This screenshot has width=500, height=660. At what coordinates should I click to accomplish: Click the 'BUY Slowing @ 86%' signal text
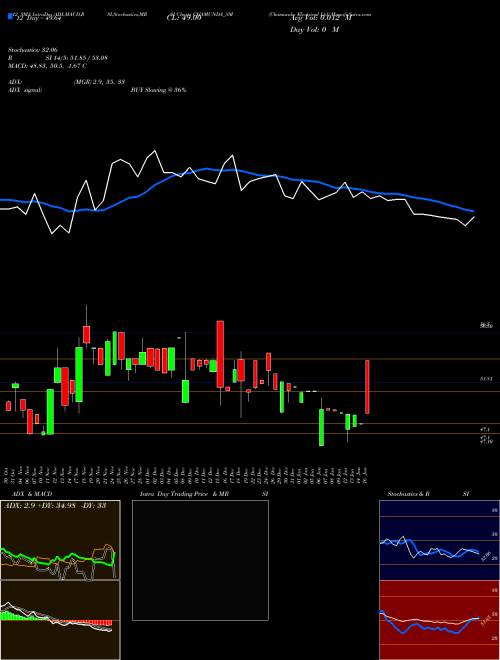coord(159,90)
